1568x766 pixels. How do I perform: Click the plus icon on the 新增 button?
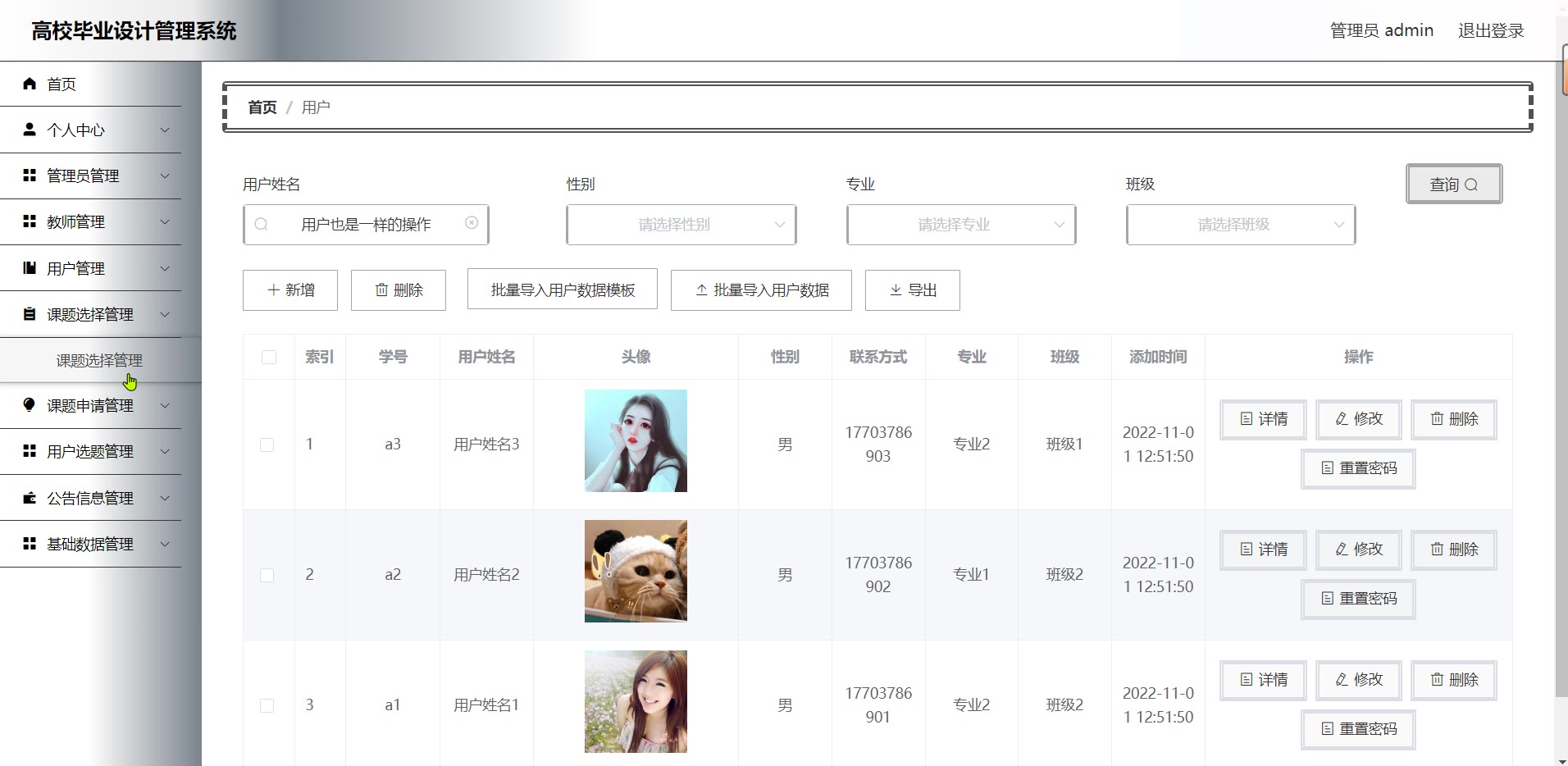tap(274, 290)
